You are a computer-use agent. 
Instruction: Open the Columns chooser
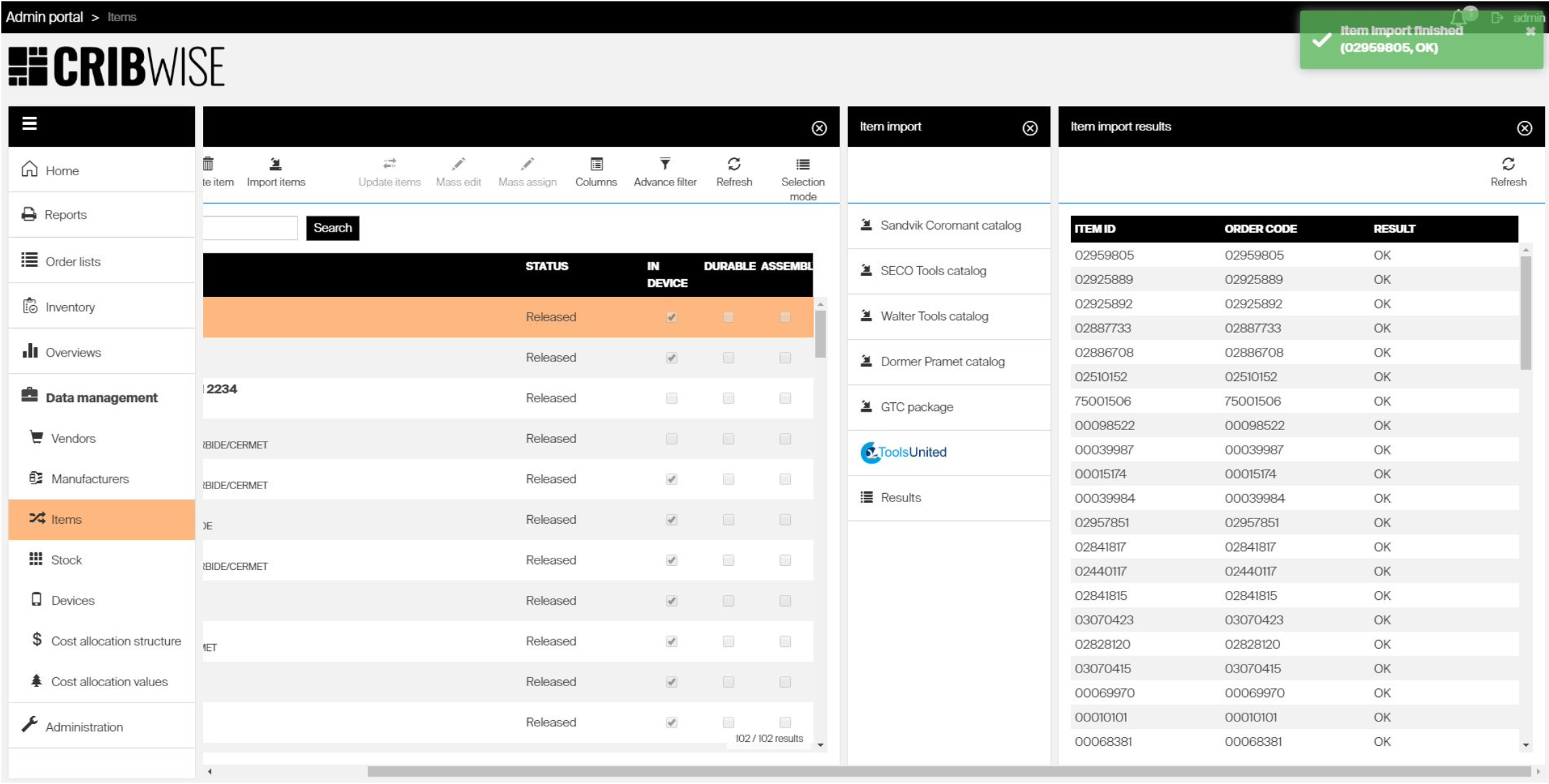click(596, 172)
